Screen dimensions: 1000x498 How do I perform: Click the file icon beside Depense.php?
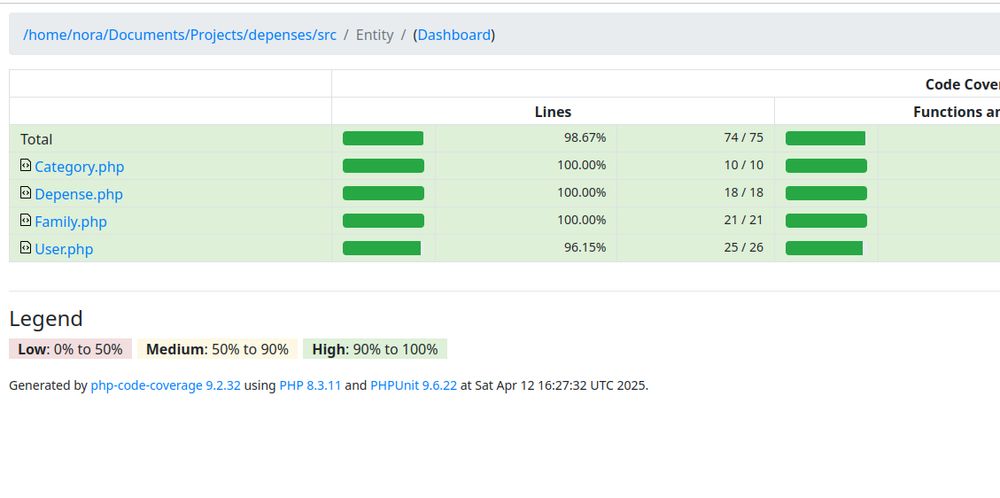(26, 193)
